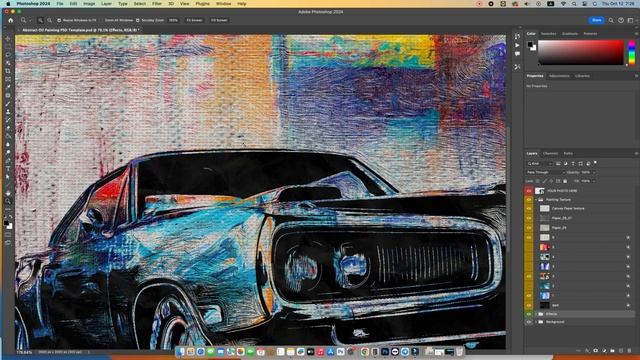640x360 pixels.
Task: Open the History panel icon
Action: point(517,36)
